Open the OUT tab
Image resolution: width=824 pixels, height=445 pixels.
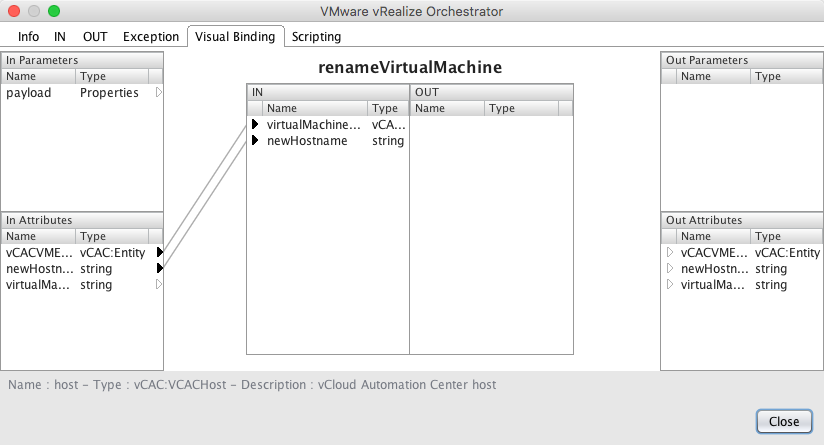[95, 36]
